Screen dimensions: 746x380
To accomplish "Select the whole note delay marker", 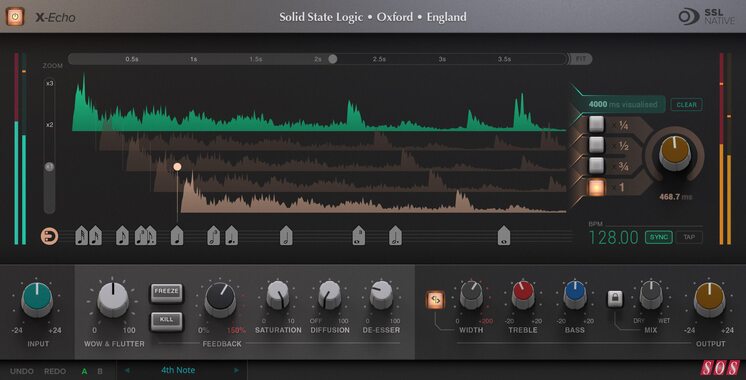I will coord(504,235).
